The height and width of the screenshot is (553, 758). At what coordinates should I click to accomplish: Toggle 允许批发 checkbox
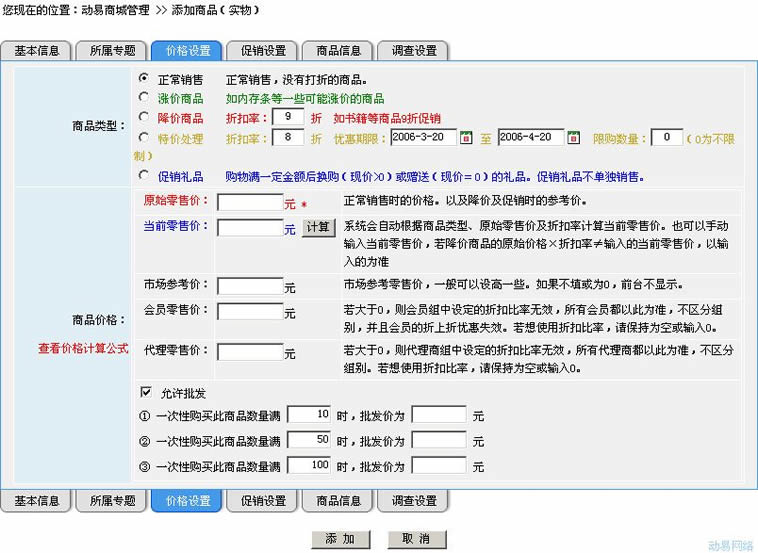coord(146,392)
